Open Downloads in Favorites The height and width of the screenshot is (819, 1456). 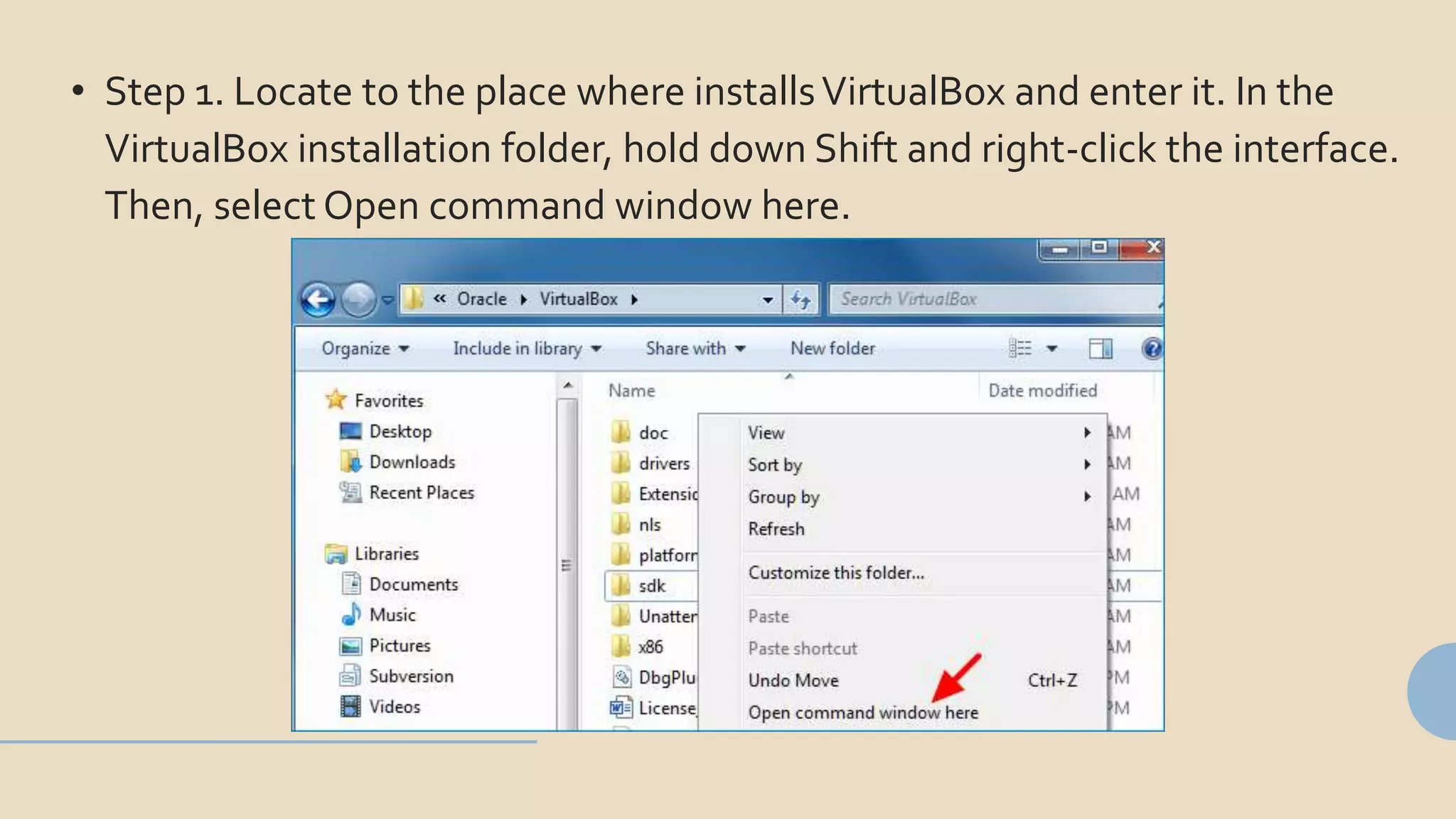tap(412, 462)
